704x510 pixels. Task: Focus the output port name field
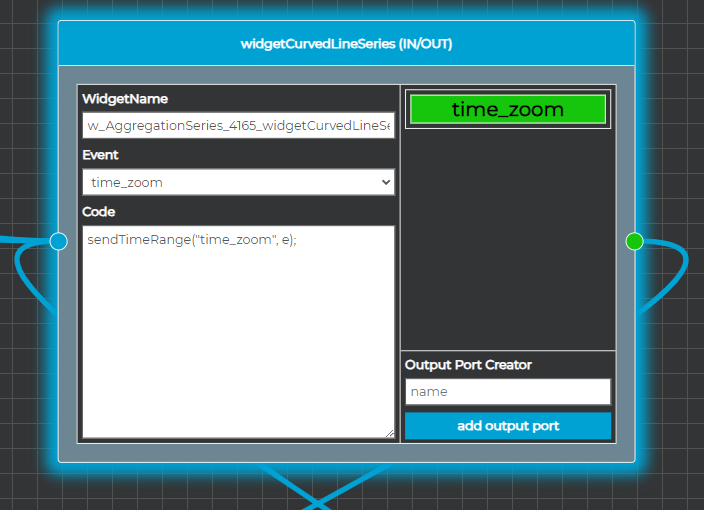tap(507, 391)
